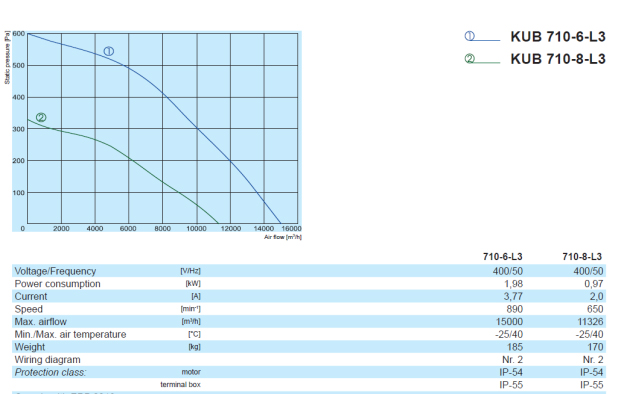Screen dimensions: 624x394
Task: Click the Max. airflow value 15000
Action: (x=509, y=322)
